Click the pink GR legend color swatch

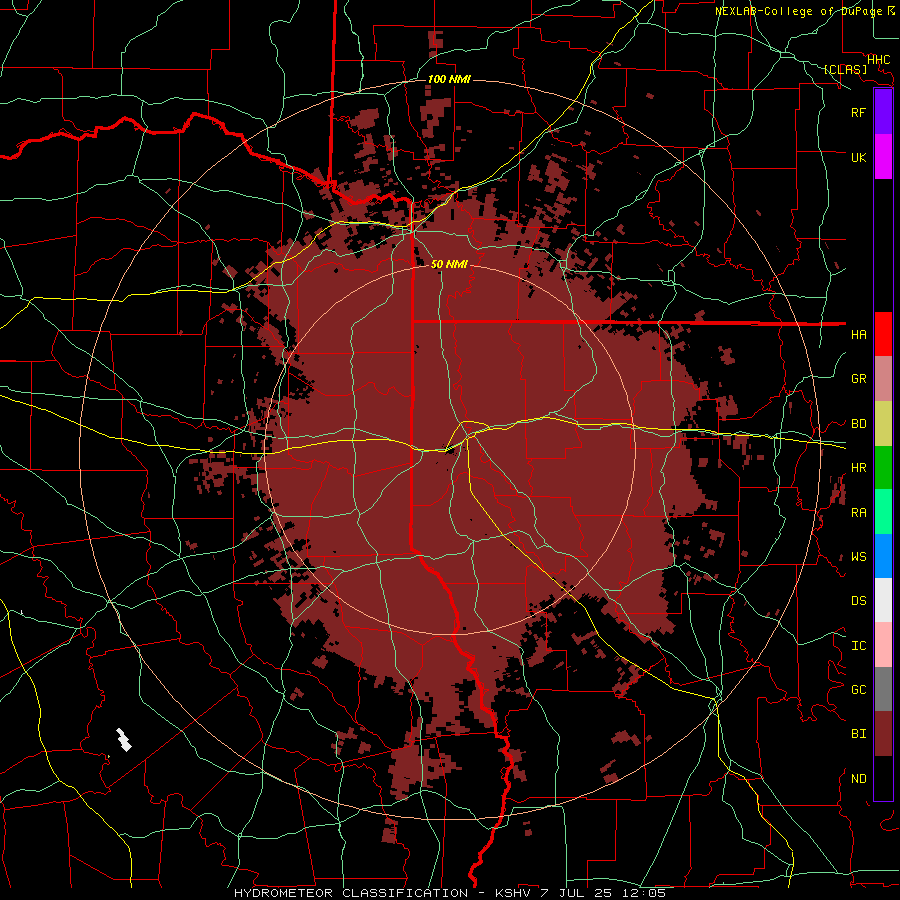pyautogui.click(x=883, y=379)
